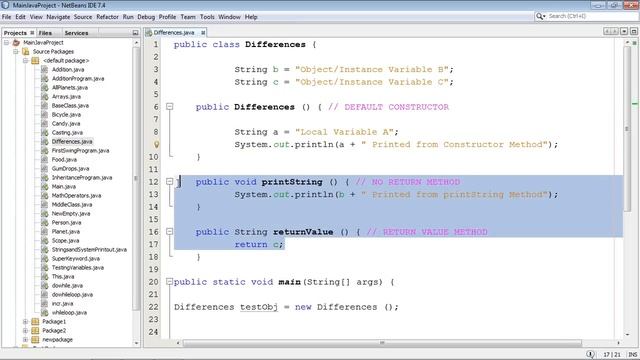The width and height of the screenshot is (640, 360).
Task: Click the Source Packages folder icon
Action: click(x=26, y=51)
